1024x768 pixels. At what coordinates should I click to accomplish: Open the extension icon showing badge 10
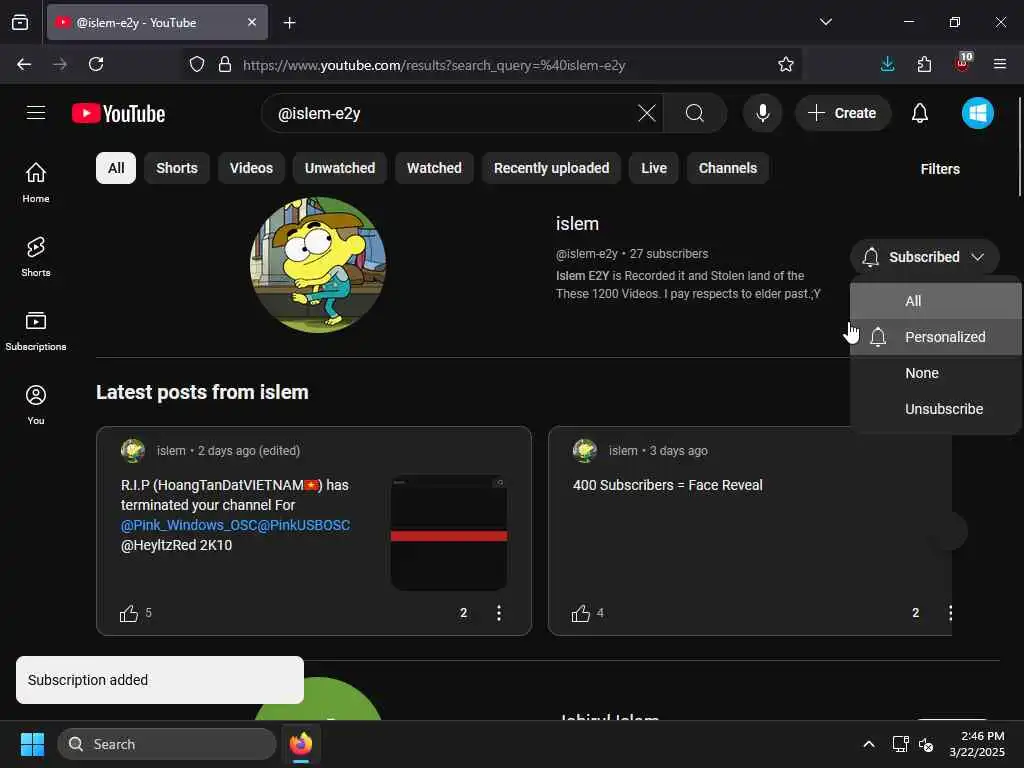[963, 63]
